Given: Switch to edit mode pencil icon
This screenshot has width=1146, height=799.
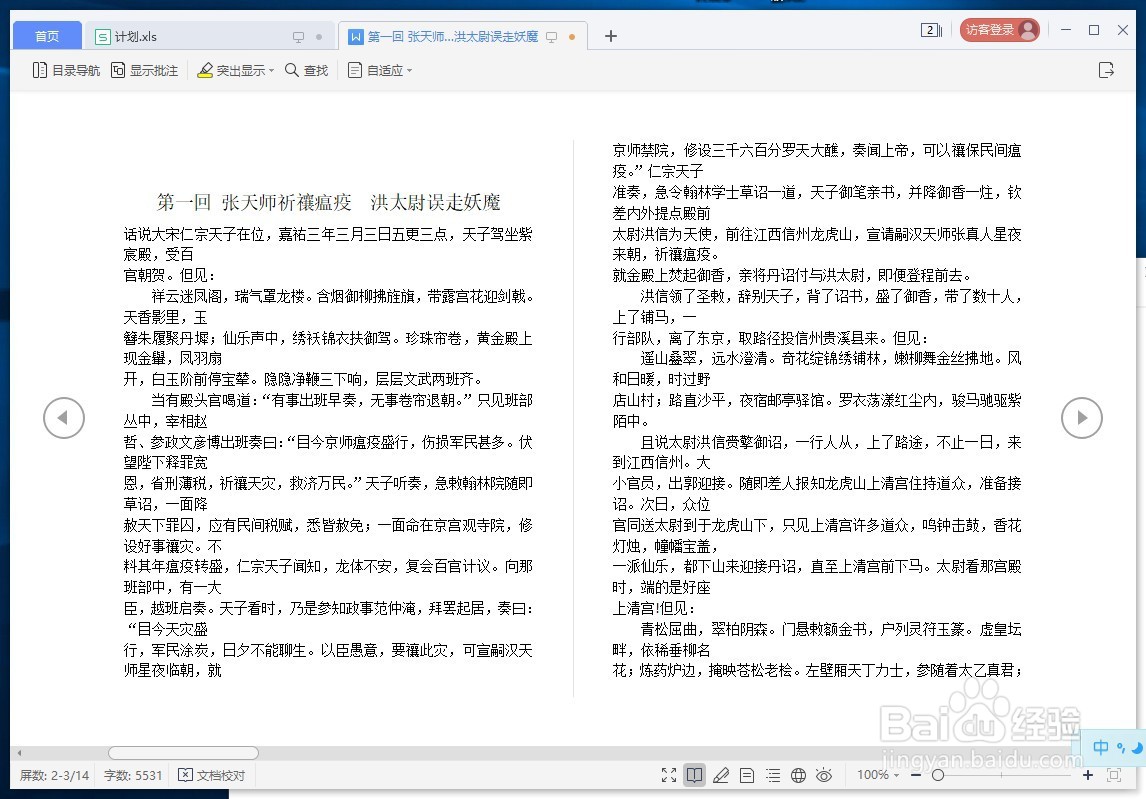Looking at the screenshot, I should tap(721, 776).
